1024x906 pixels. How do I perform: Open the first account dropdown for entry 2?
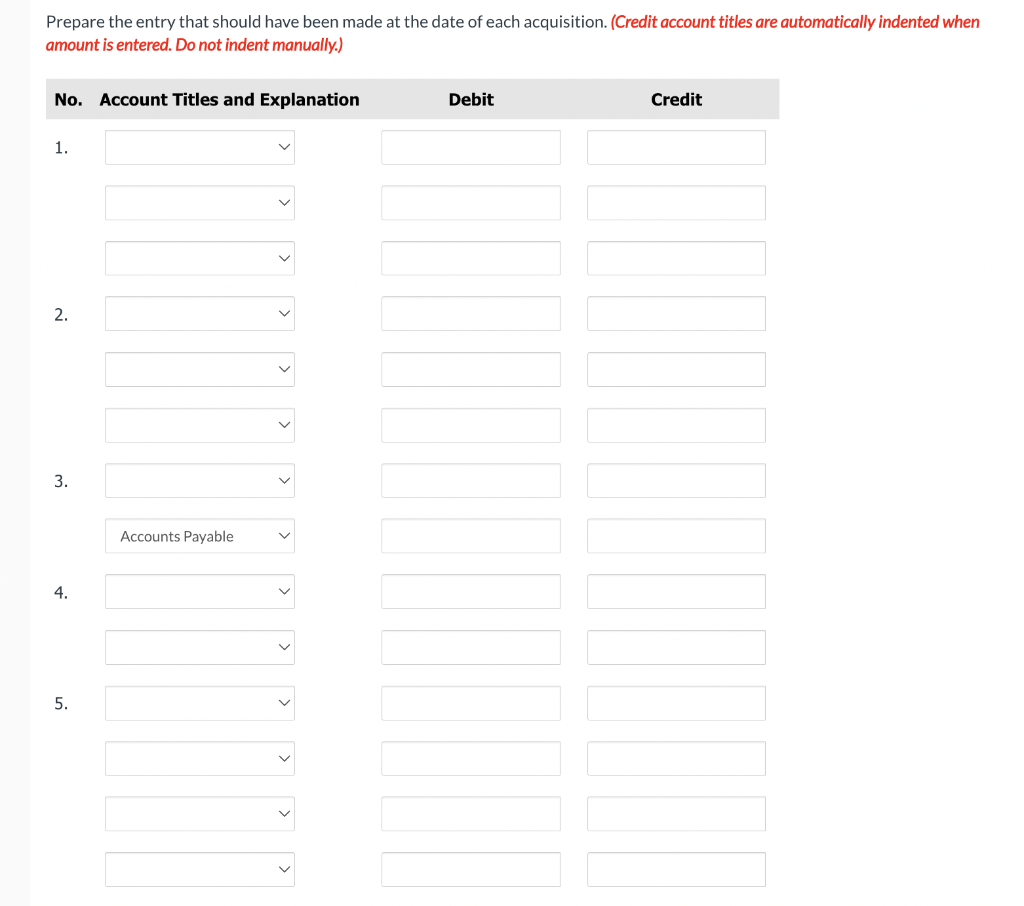(199, 313)
